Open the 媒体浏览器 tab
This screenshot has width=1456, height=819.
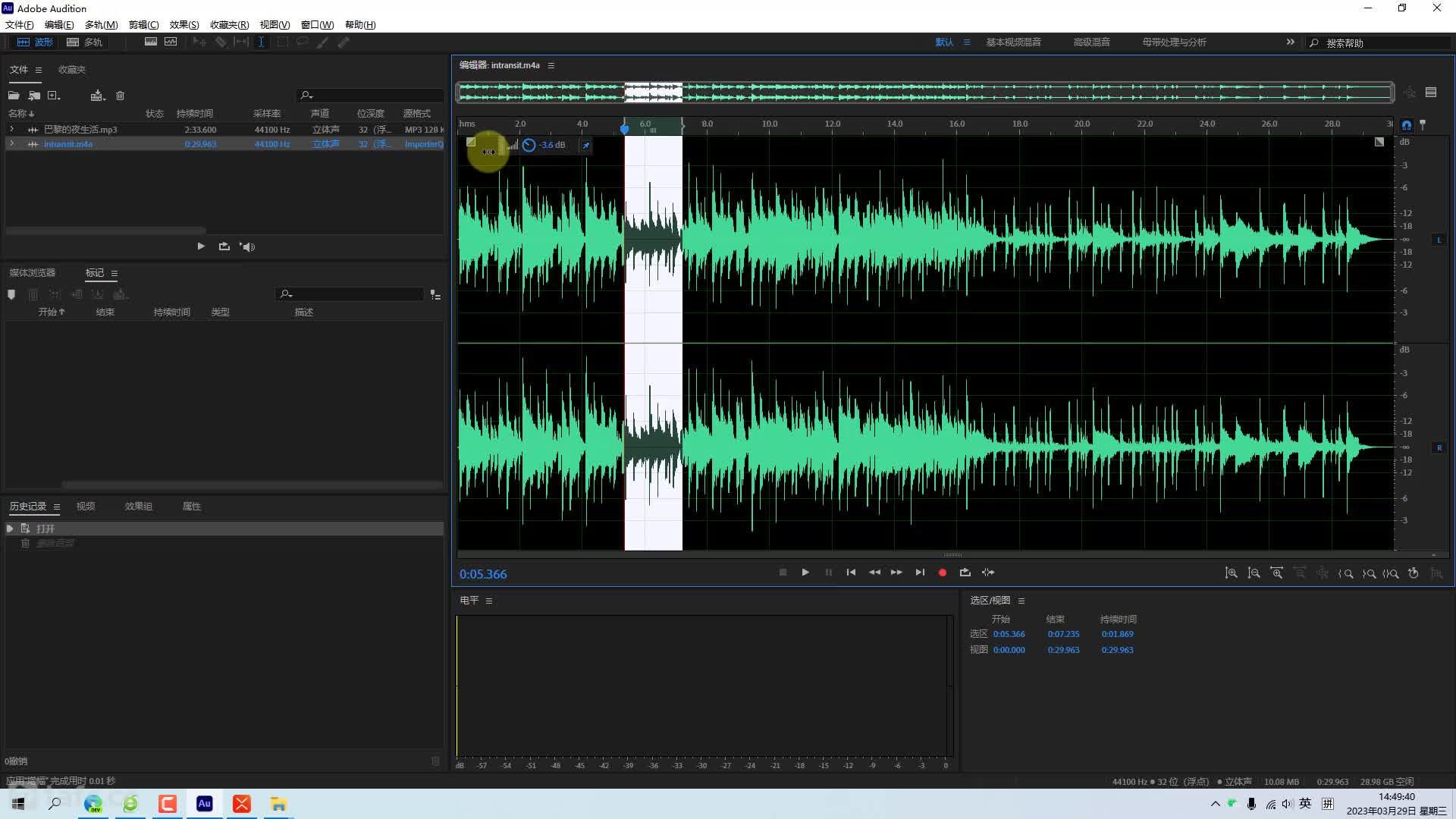click(33, 273)
